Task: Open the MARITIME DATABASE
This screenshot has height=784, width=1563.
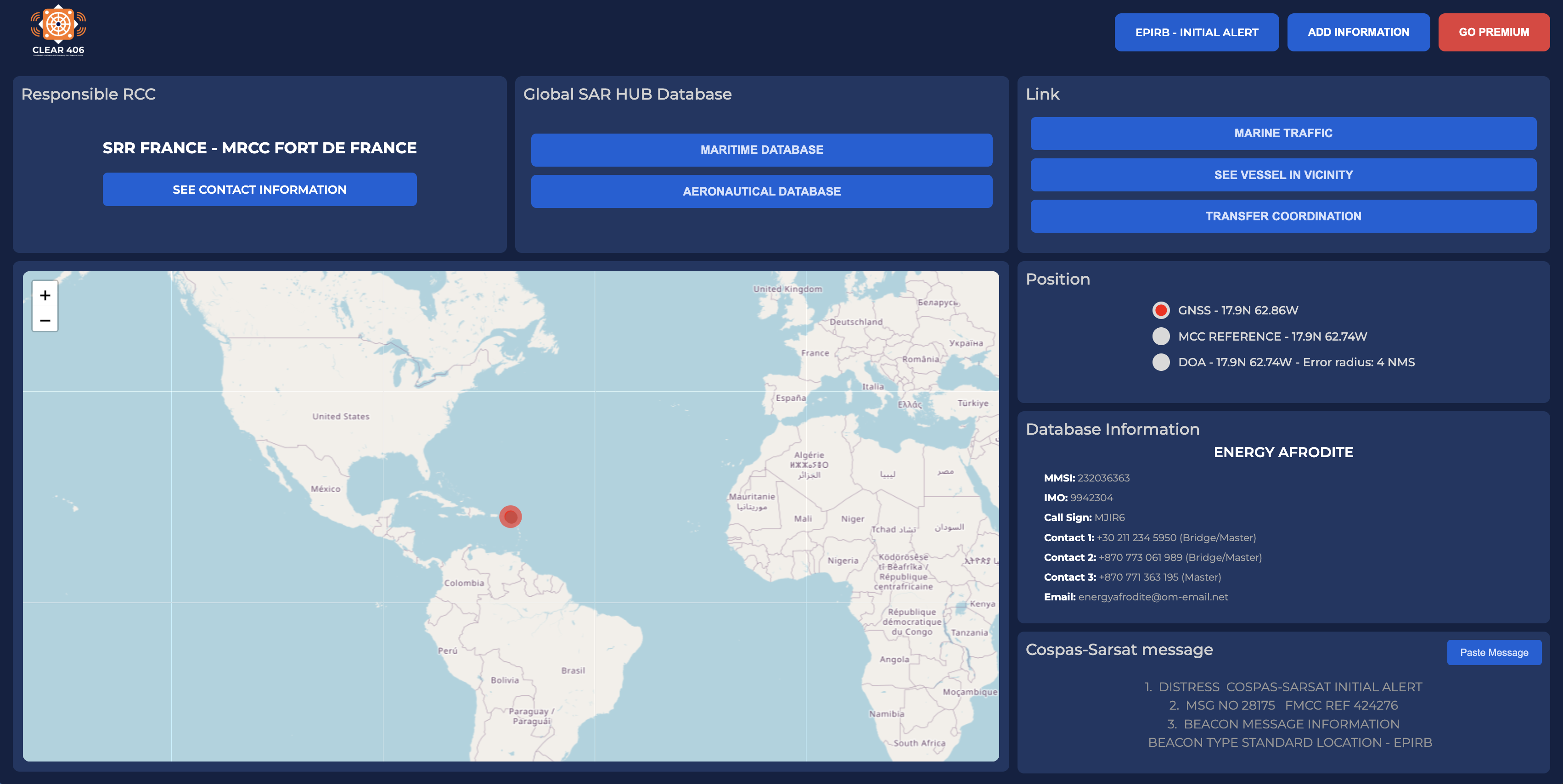Action: point(761,150)
